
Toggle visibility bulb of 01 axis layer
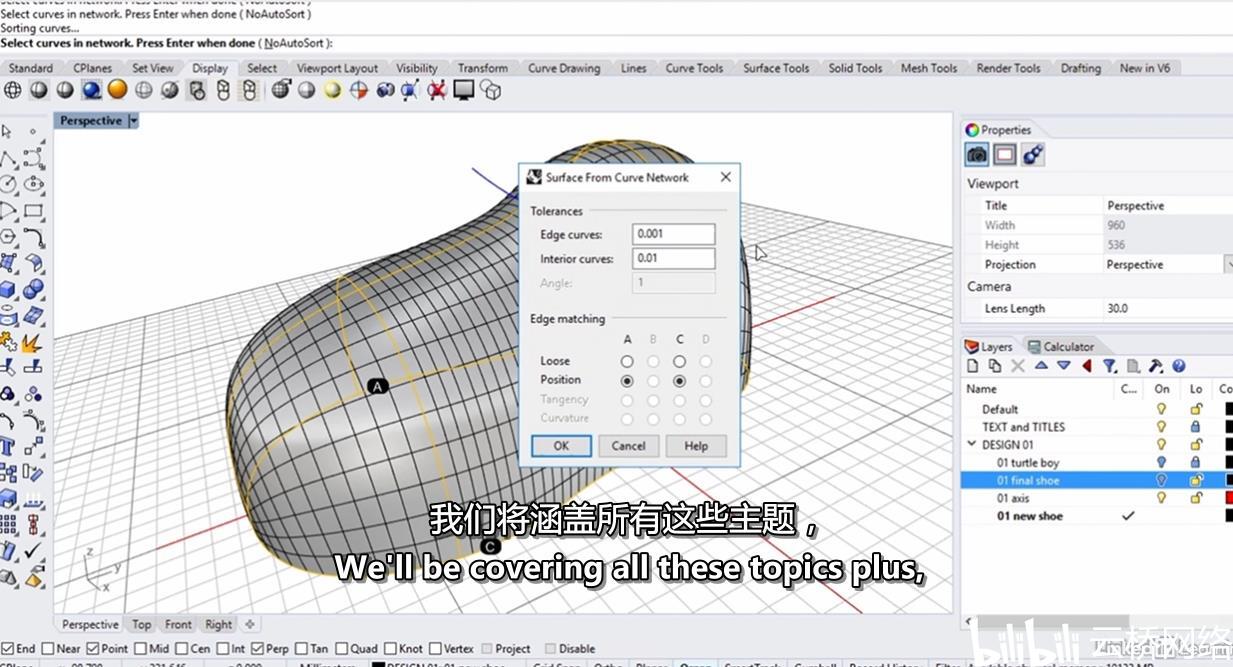pyautogui.click(x=1161, y=498)
